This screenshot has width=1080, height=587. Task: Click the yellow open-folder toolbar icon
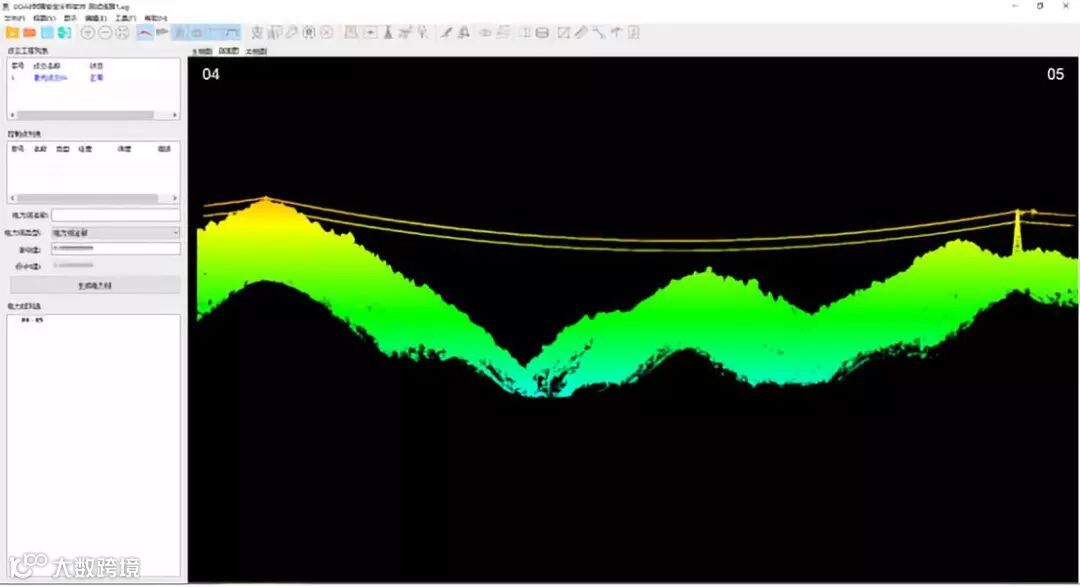(x=12, y=32)
